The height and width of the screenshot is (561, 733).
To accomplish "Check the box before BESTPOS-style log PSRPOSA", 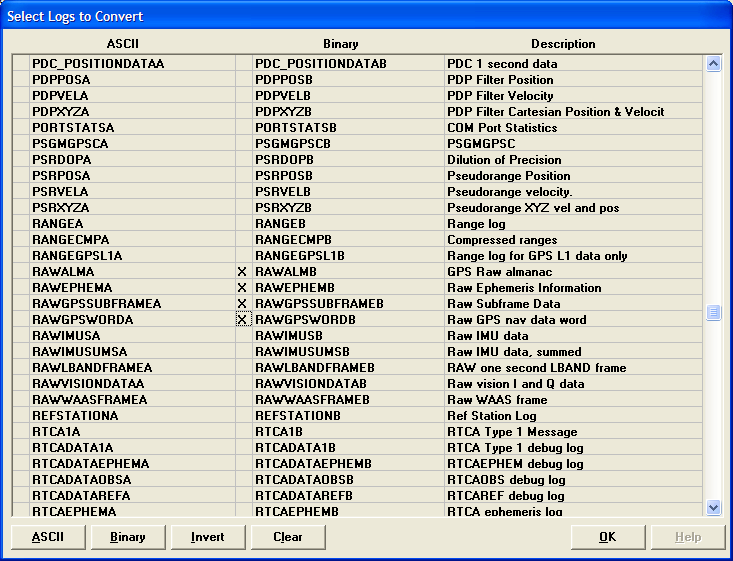I will pos(20,176).
